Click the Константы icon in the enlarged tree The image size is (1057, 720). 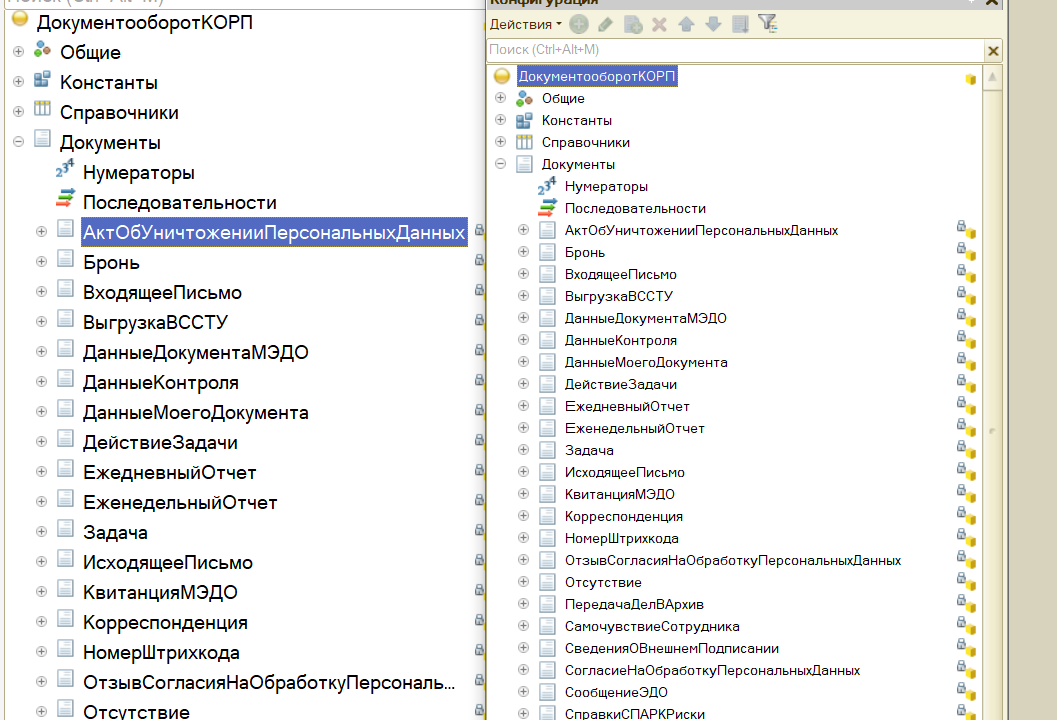42,80
